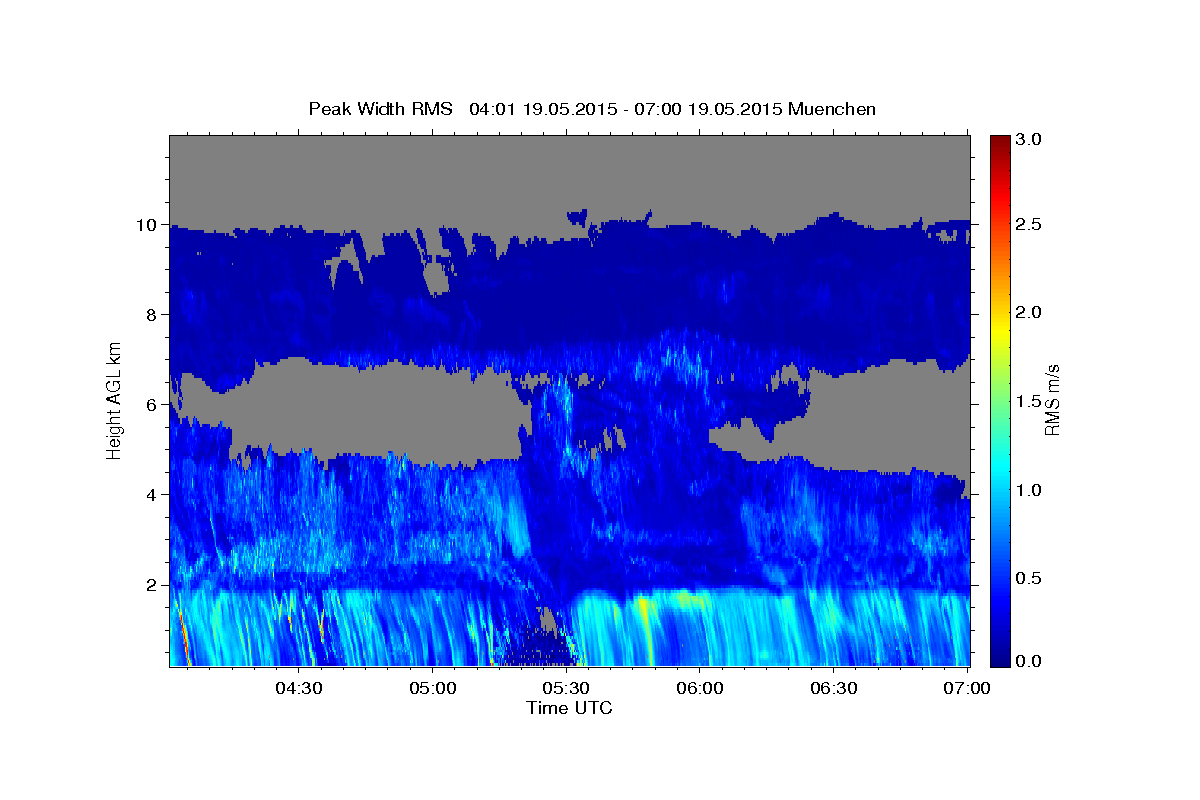Click the colorbar label 3.0
Image resolution: width=1200 pixels, height=800 pixels.
pyautogui.click(x=1029, y=140)
